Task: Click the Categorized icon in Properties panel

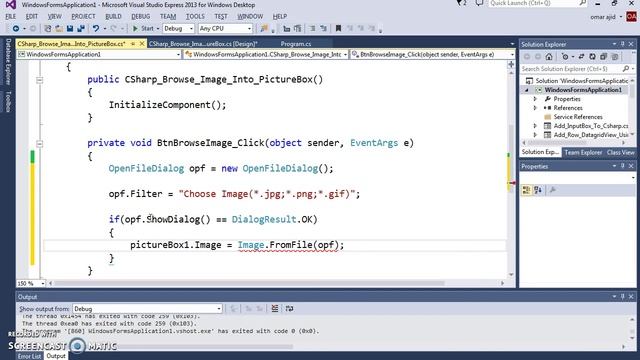Action: (527, 190)
